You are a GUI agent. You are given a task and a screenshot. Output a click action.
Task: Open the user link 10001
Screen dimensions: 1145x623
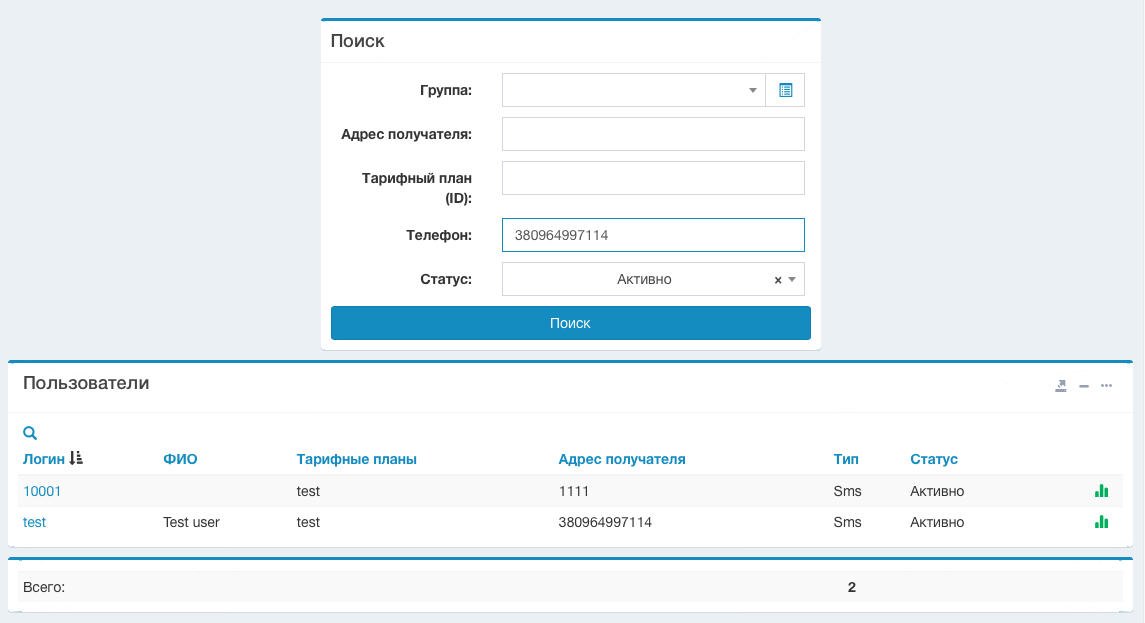click(x=42, y=491)
